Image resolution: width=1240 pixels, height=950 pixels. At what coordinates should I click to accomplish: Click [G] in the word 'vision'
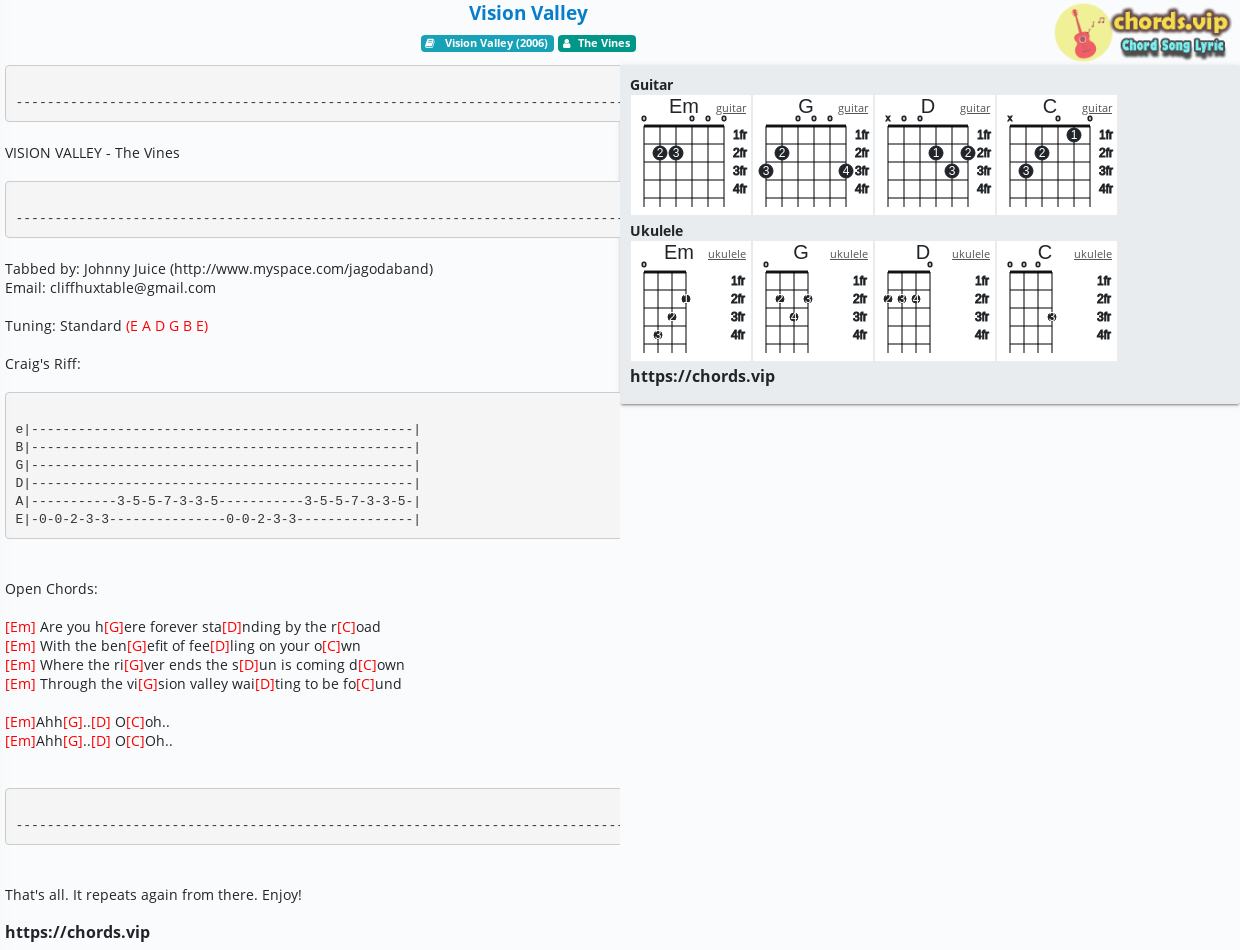click(x=148, y=684)
